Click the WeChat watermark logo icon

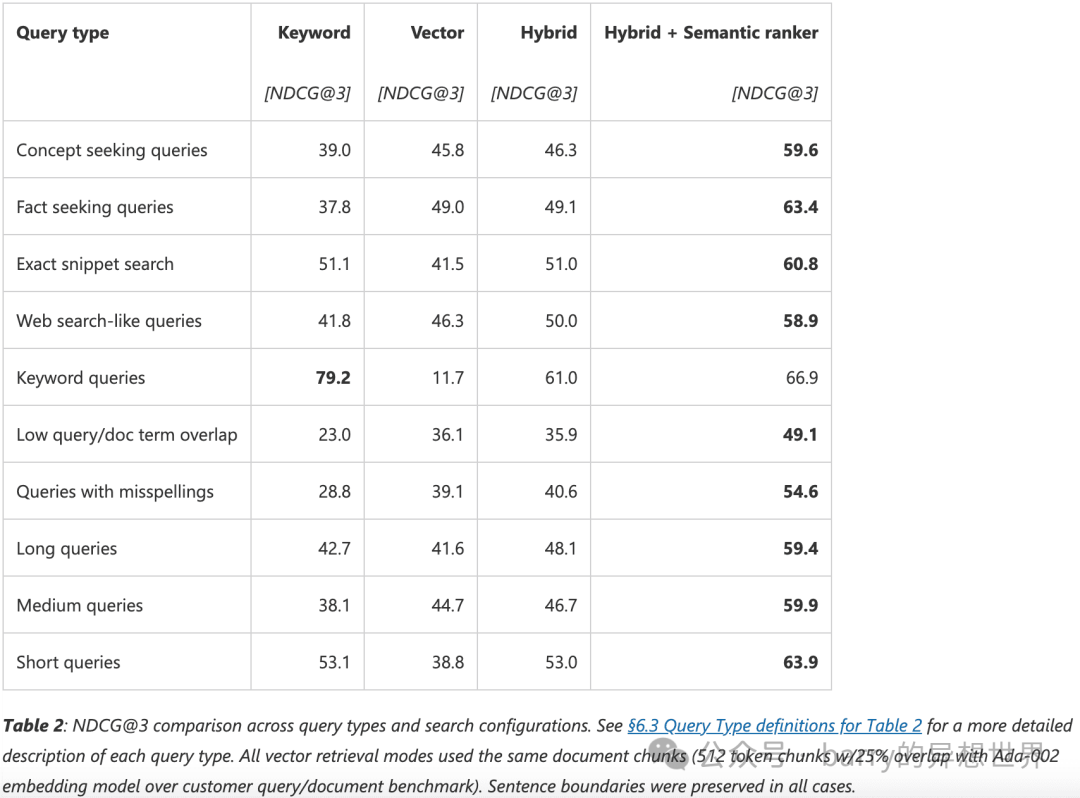(x=671, y=754)
